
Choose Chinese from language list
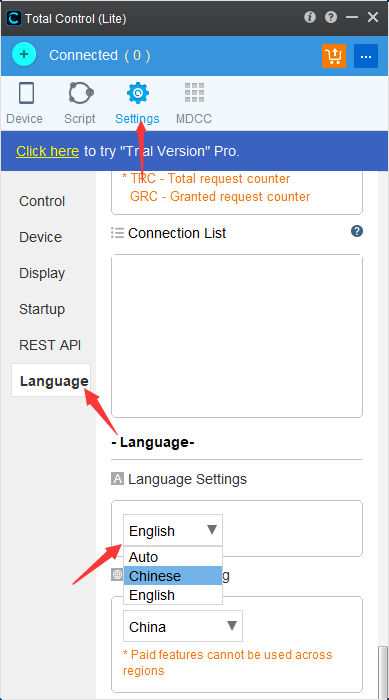(x=173, y=576)
